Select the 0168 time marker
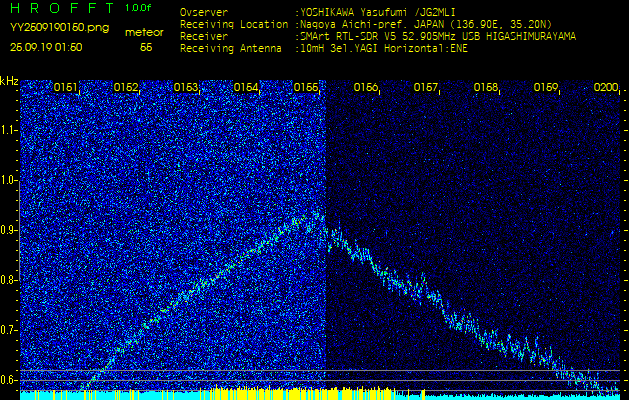This screenshot has height=400, width=629. tap(486, 88)
